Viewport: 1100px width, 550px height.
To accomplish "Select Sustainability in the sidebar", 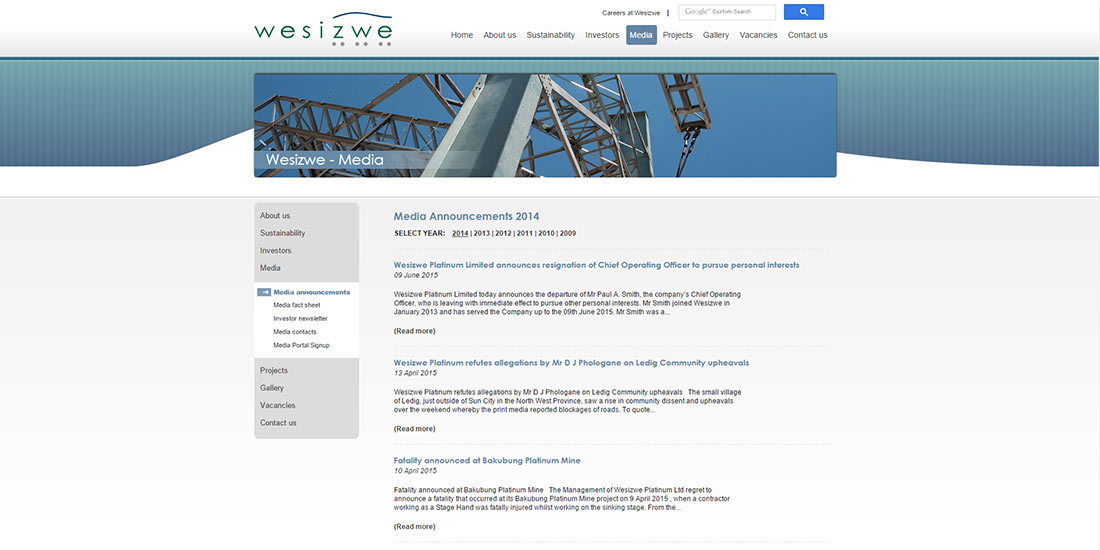I will coord(283,233).
